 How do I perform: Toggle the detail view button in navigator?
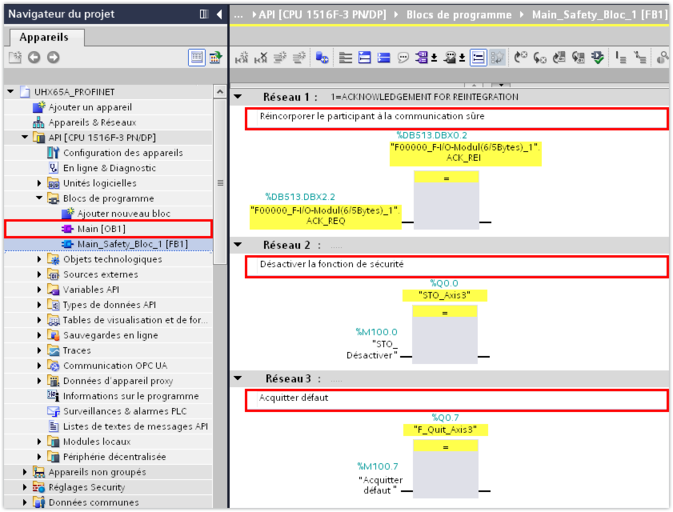197,58
